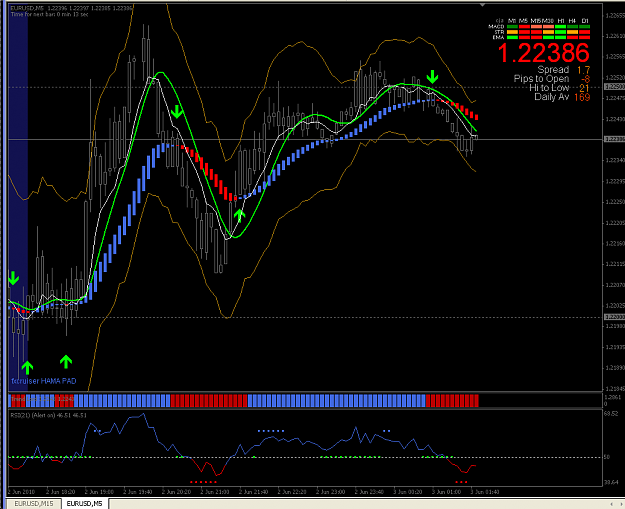The image size is (625, 509).
Task: Click the '2 Jun 19:00' time axis label
Action: tap(99, 492)
